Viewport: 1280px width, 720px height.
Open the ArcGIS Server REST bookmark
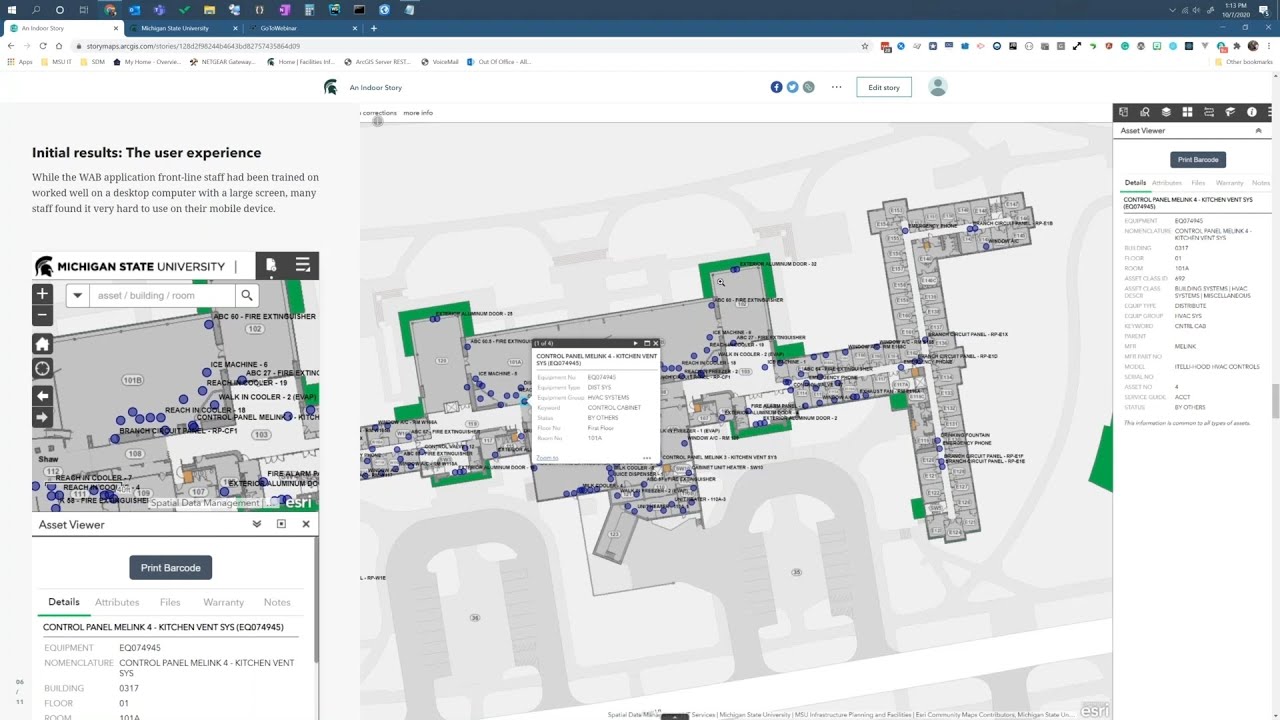tap(378, 62)
